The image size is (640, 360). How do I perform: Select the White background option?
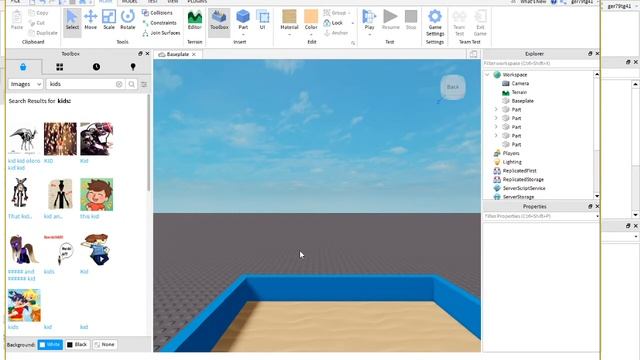[50, 344]
